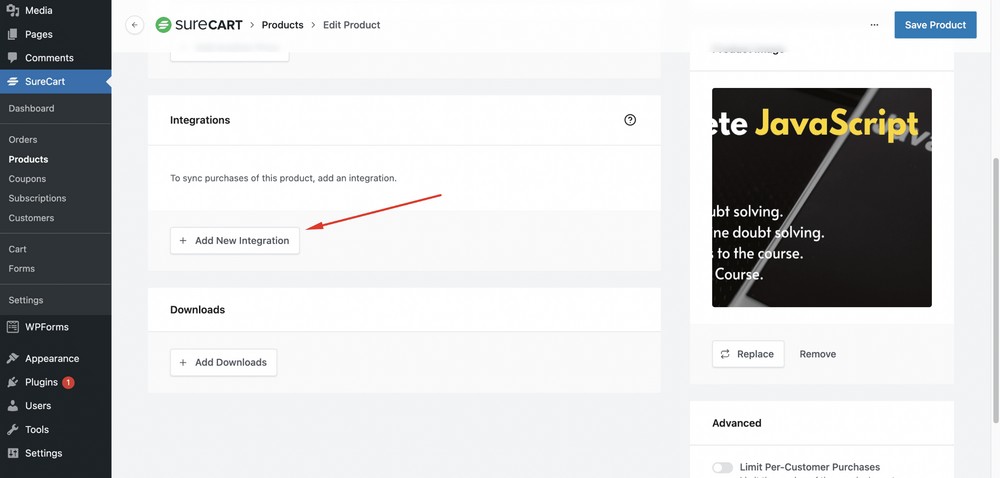Click the Pages icon in sidebar

(13, 34)
